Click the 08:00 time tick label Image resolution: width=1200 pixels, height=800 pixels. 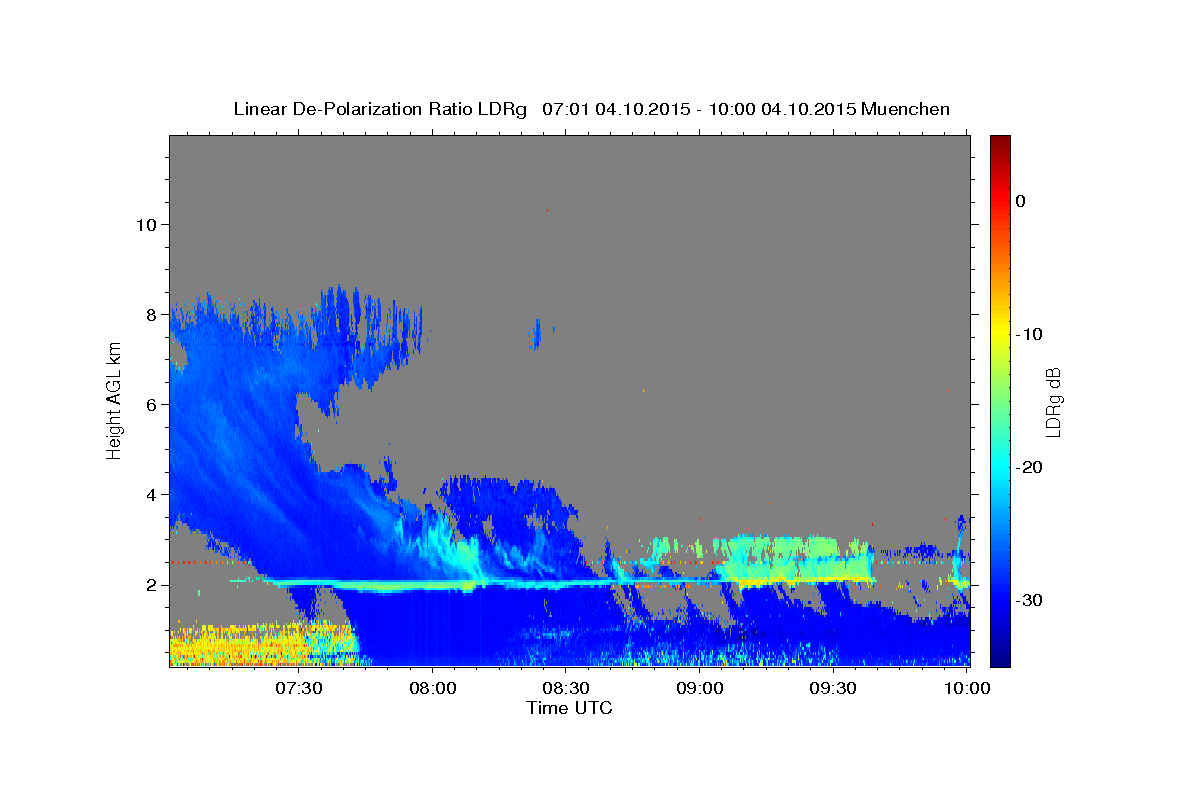(x=433, y=688)
